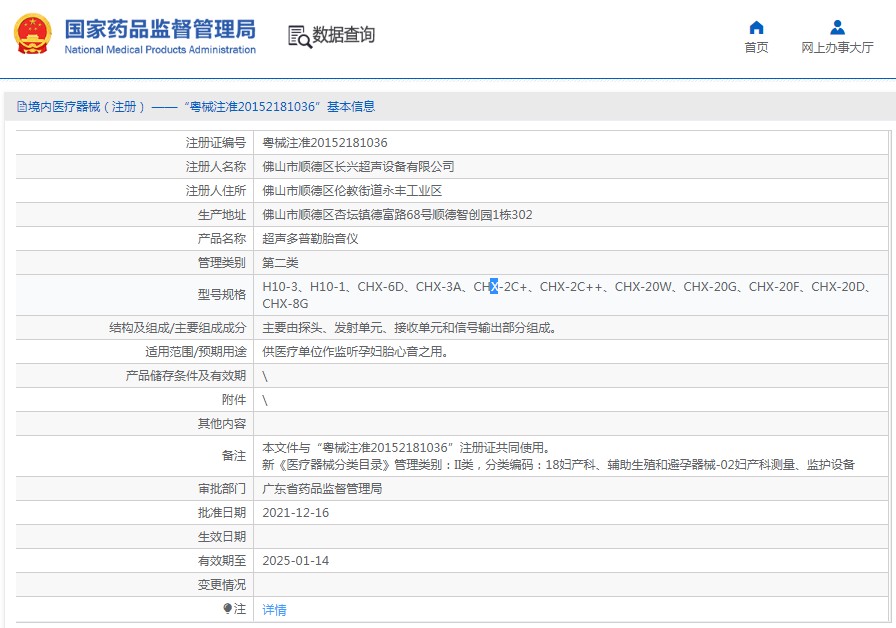The width and height of the screenshot is (896, 628).
Task: Open the 数据查询 search icon
Action: [x=299, y=36]
